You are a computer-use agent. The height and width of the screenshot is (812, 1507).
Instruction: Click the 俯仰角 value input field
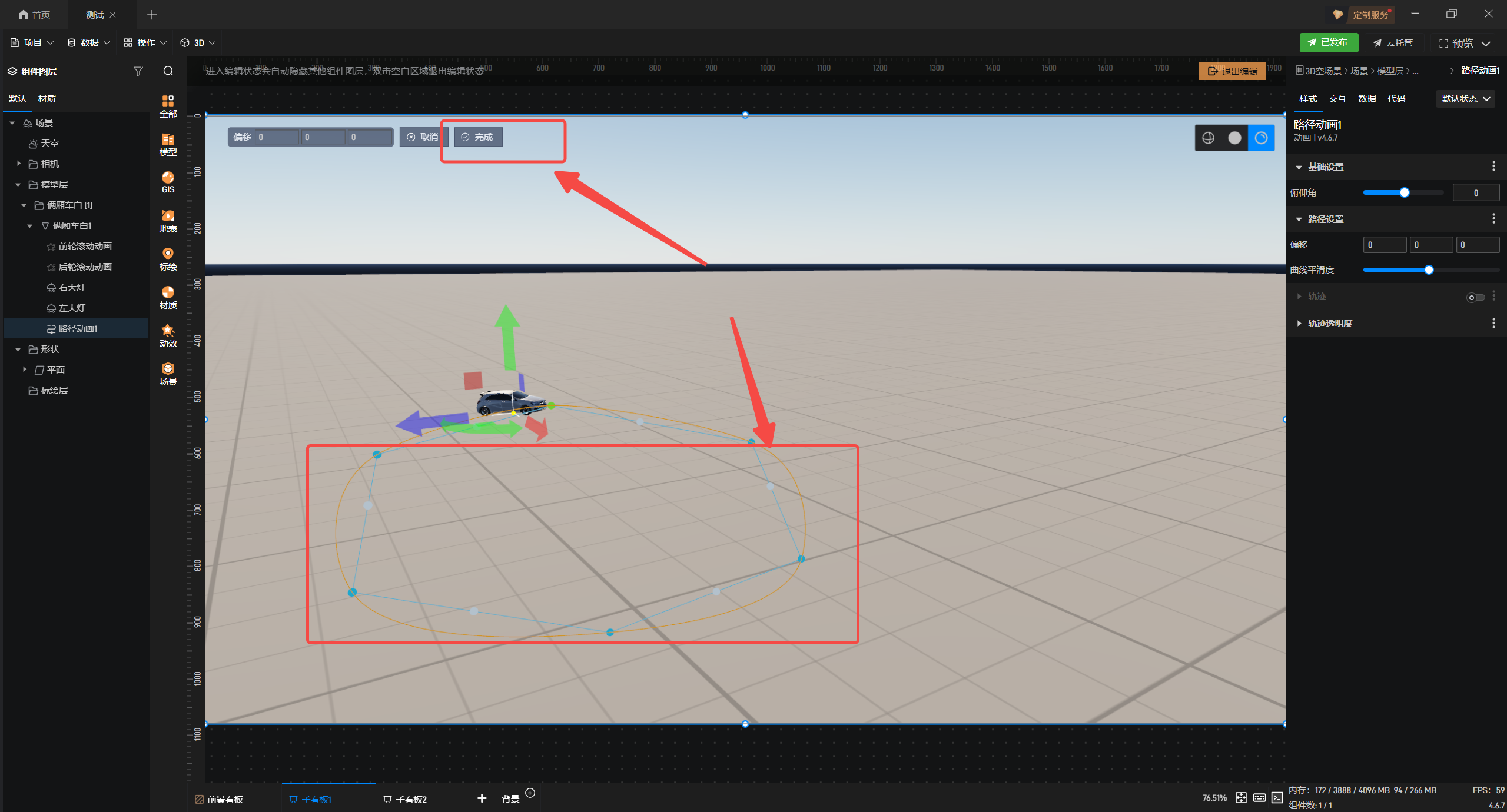click(1475, 193)
